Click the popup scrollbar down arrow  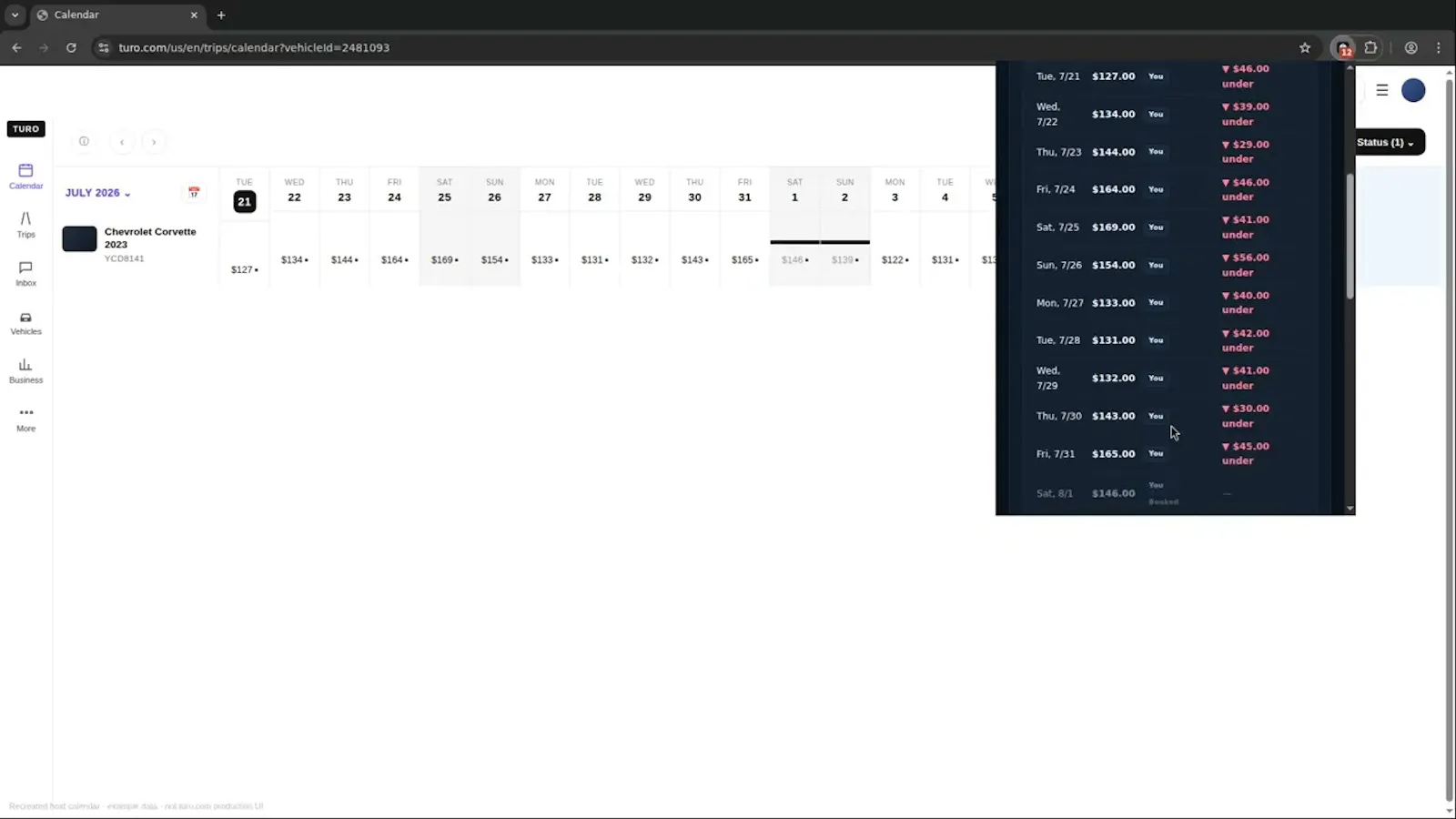point(1350,509)
